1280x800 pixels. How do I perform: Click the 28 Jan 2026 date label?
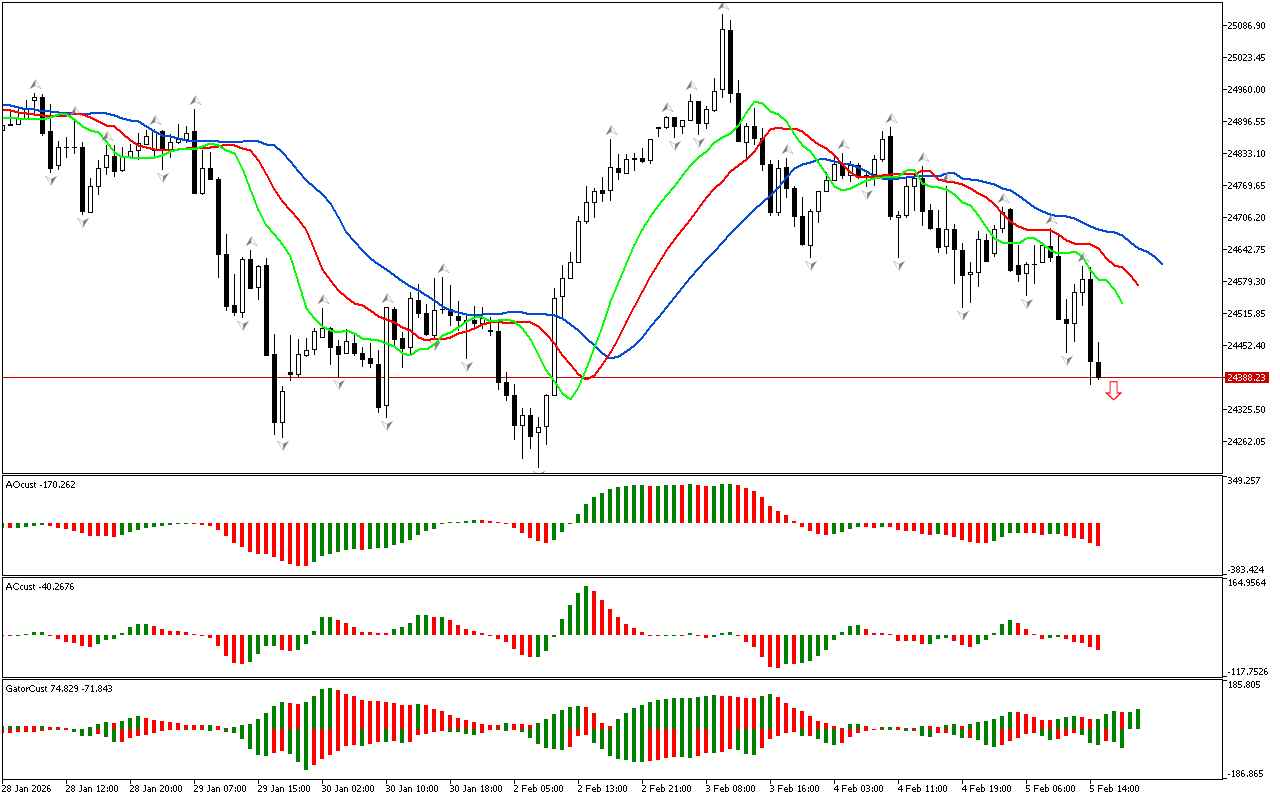coord(29,788)
